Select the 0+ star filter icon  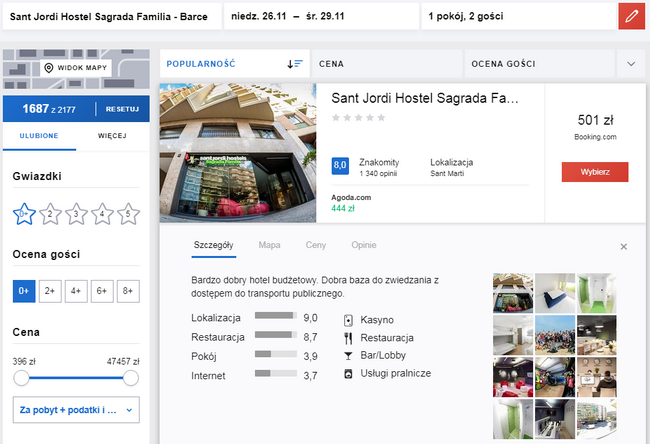tap(25, 213)
